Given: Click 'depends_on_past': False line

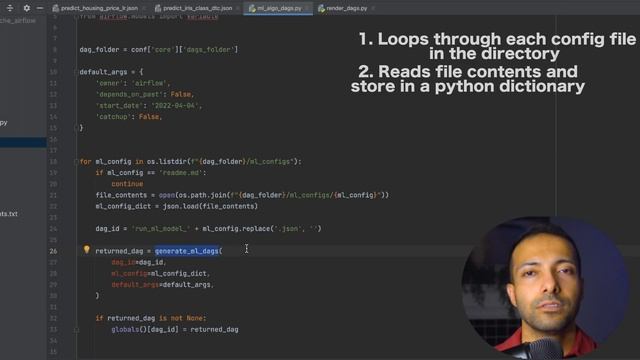Looking at the screenshot, I should coord(145,94).
